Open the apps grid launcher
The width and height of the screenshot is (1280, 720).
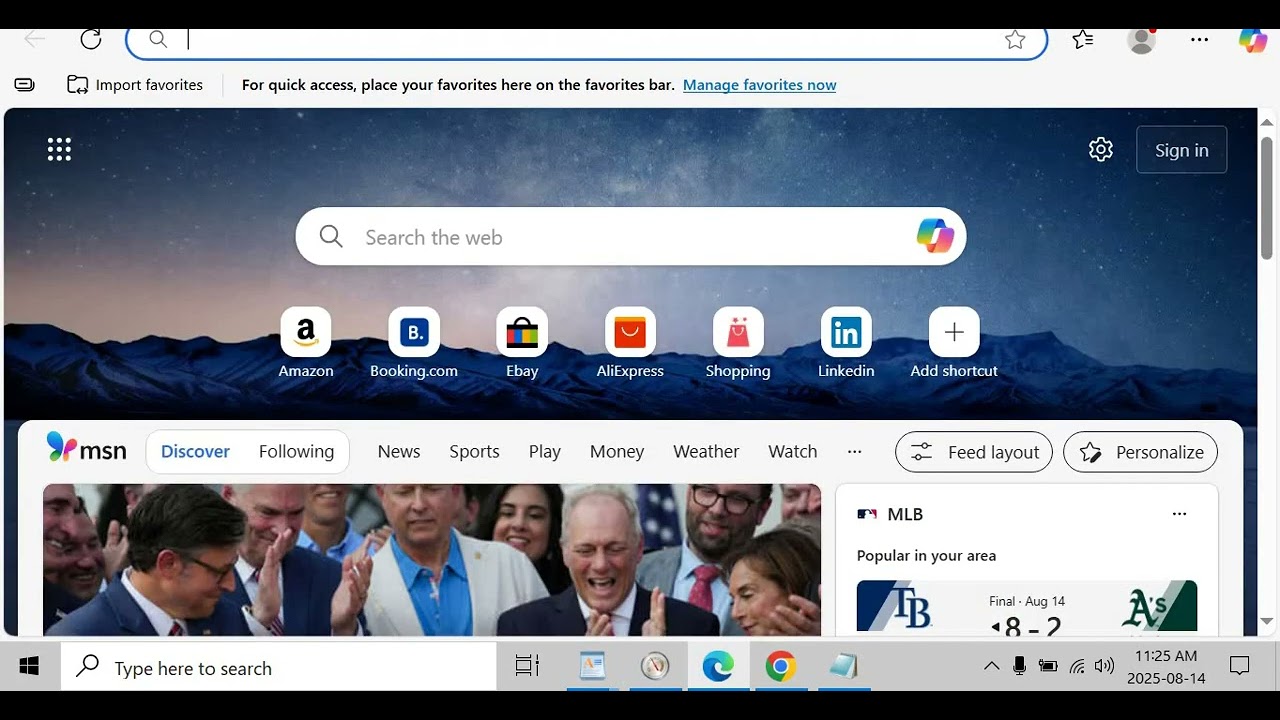[59, 150]
